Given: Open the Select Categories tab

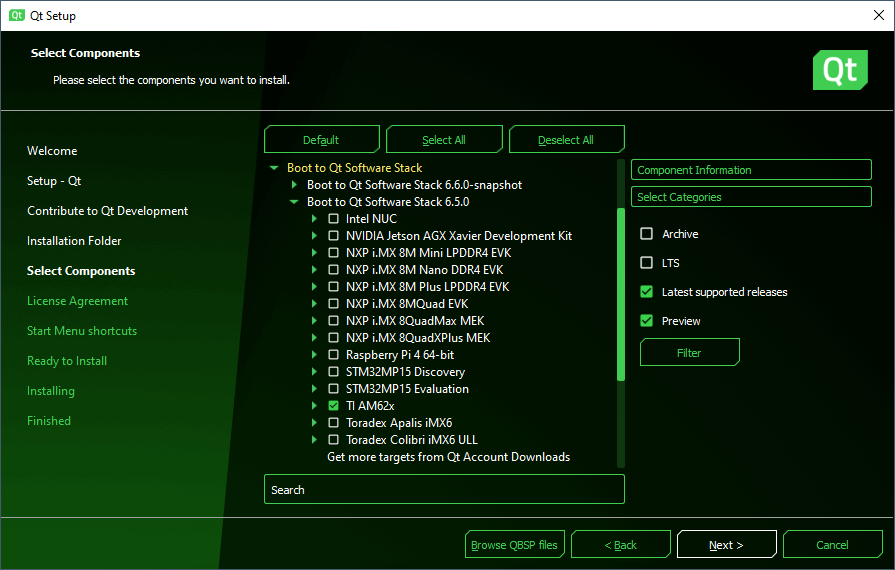Looking at the screenshot, I should pos(751,197).
